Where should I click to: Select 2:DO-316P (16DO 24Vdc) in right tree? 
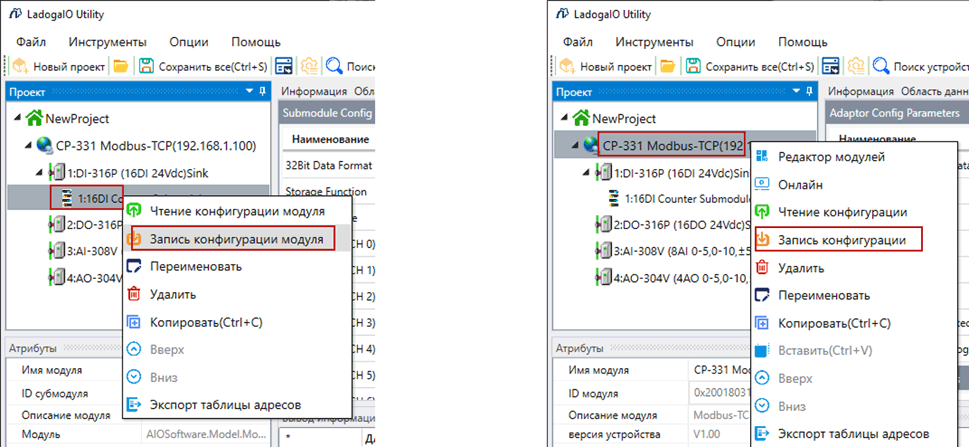682,225
